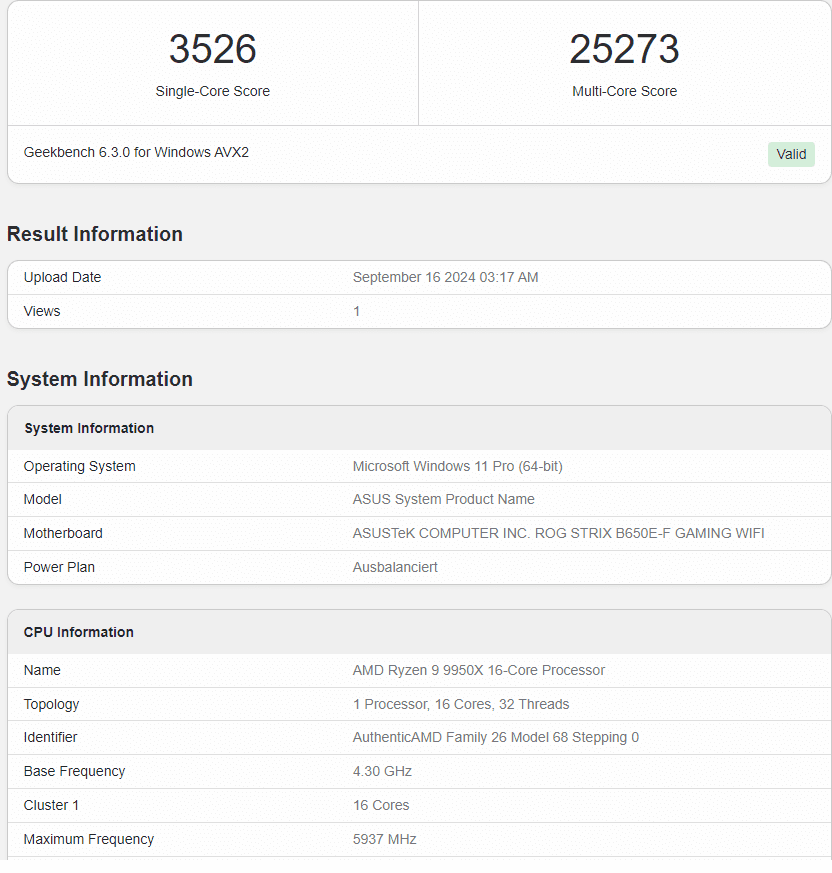The height and width of the screenshot is (873, 832).
Task: Select the 3526 single-core score number
Action: click(212, 49)
